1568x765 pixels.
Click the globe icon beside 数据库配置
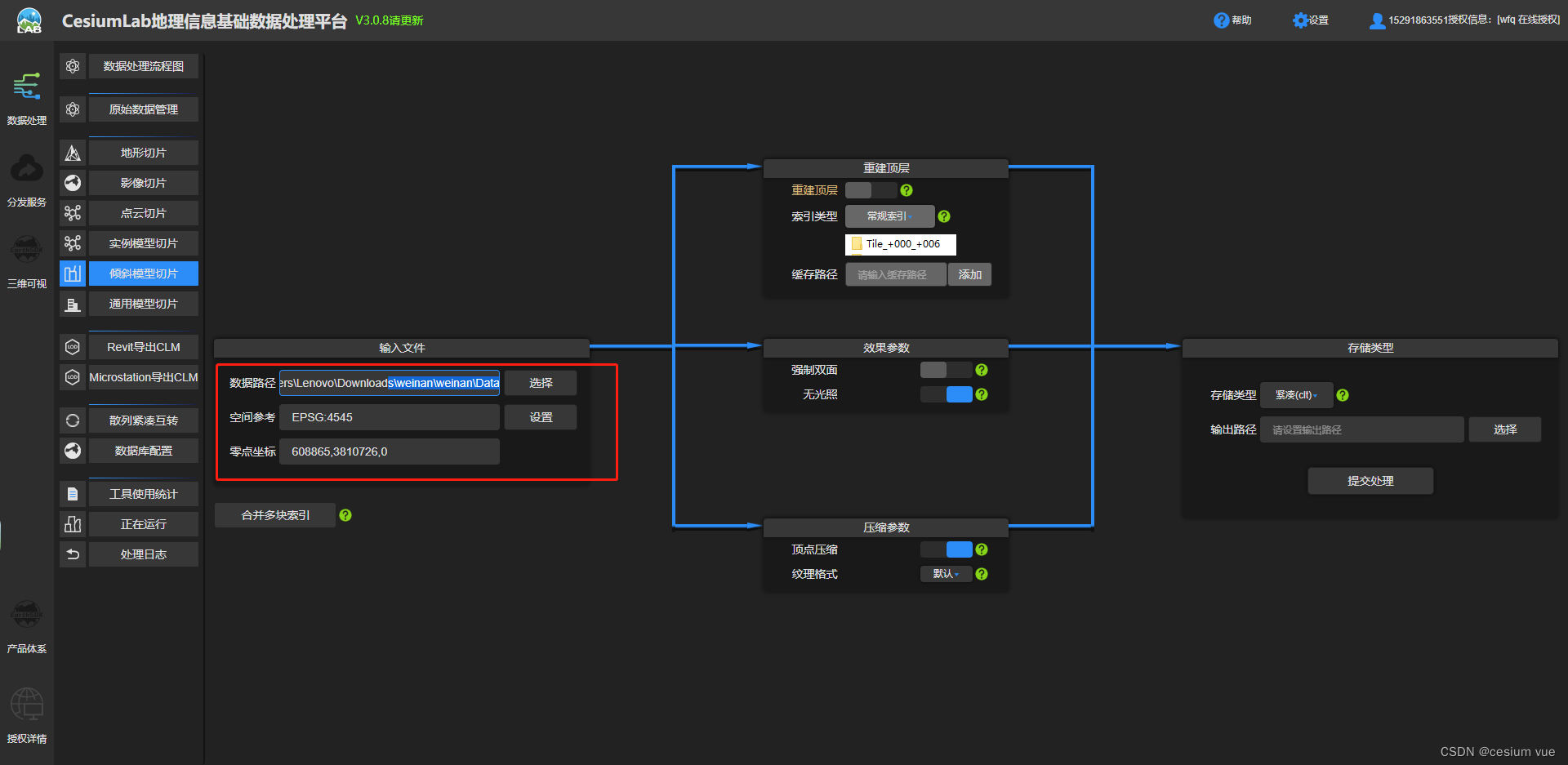(73, 451)
